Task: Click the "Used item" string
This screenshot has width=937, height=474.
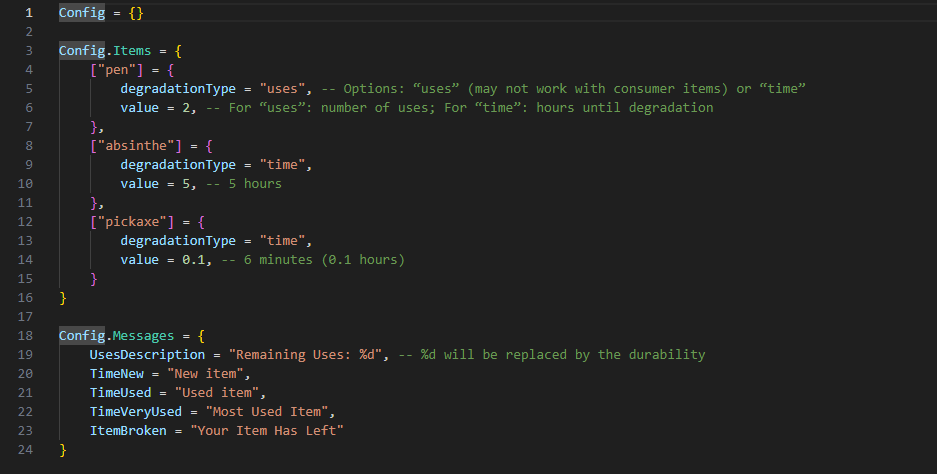Action: click(x=216, y=393)
